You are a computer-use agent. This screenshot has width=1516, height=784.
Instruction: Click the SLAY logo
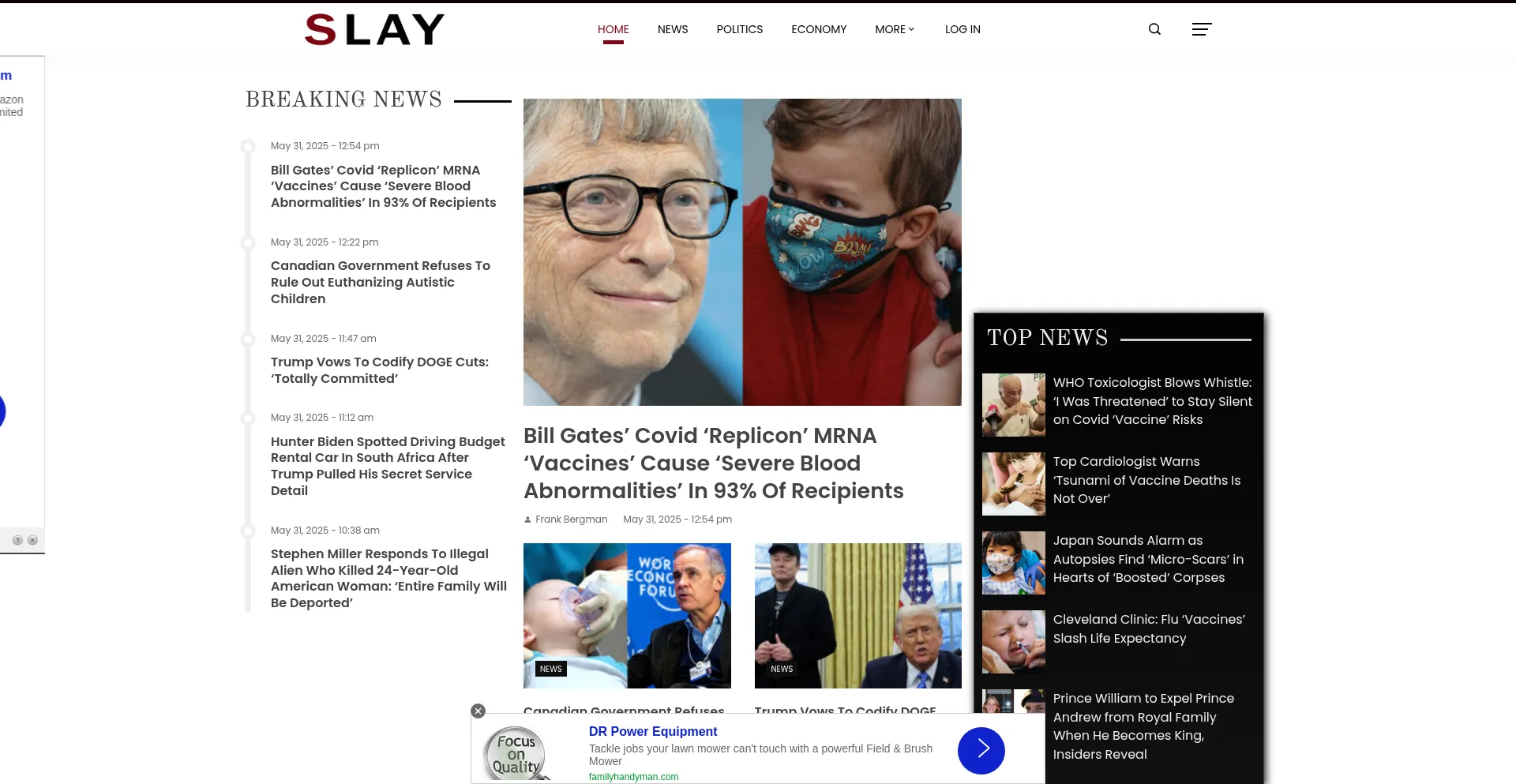(x=375, y=29)
